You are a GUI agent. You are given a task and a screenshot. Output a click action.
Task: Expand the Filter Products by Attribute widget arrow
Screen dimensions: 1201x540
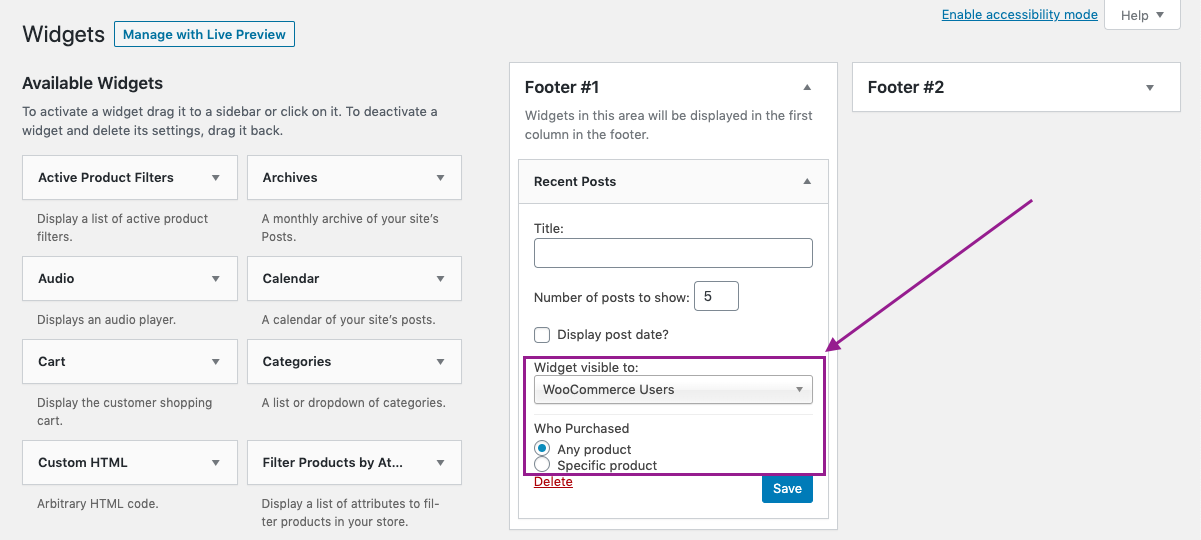(x=440, y=463)
